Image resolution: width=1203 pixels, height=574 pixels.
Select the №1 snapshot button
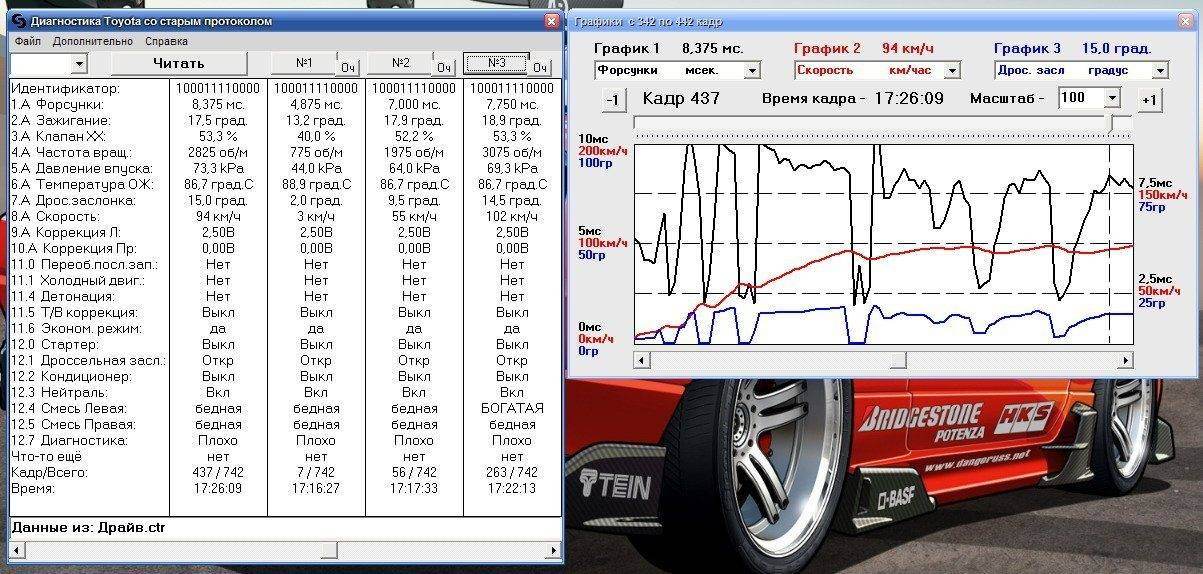pyautogui.click(x=304, y=63)
